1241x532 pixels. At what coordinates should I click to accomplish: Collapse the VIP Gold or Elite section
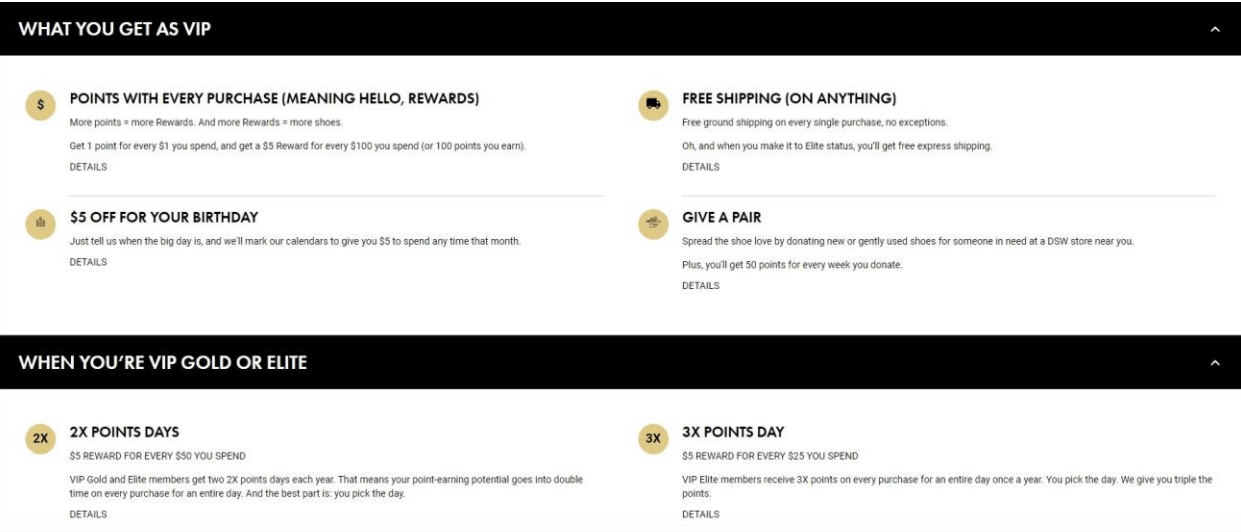tap(1215, 362)
